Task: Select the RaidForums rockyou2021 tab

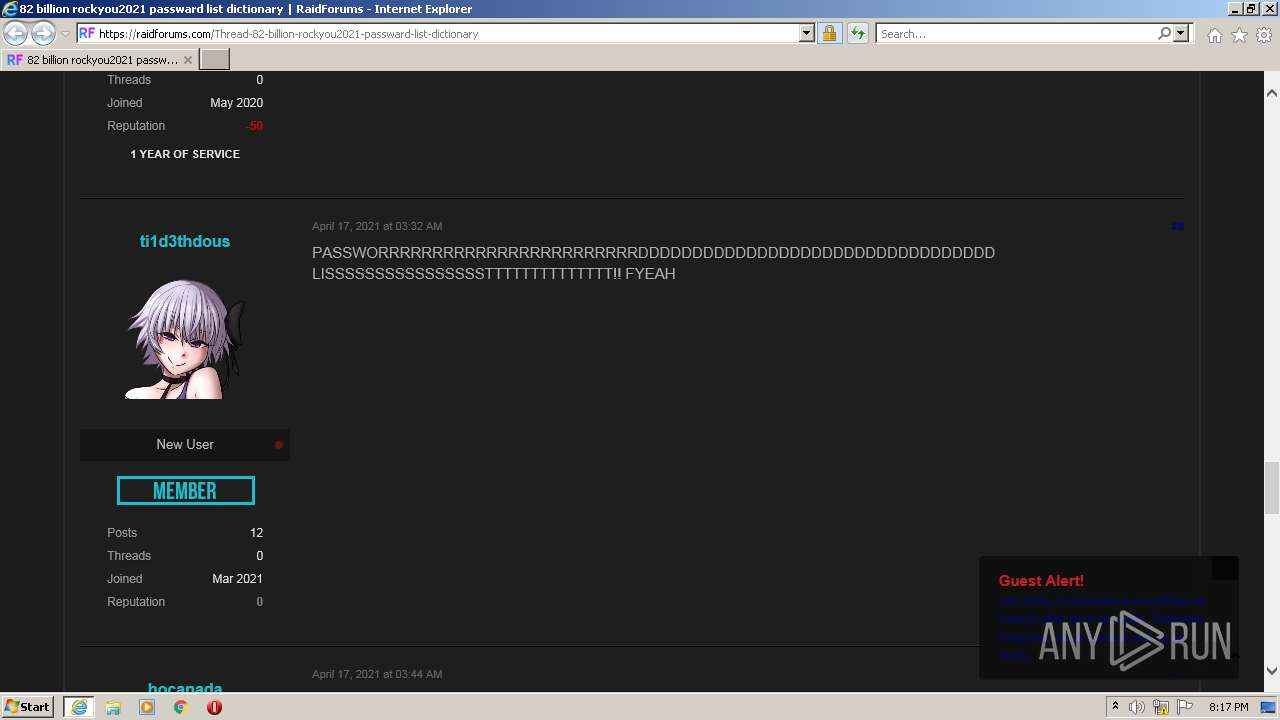Action: tap(99, 60)
